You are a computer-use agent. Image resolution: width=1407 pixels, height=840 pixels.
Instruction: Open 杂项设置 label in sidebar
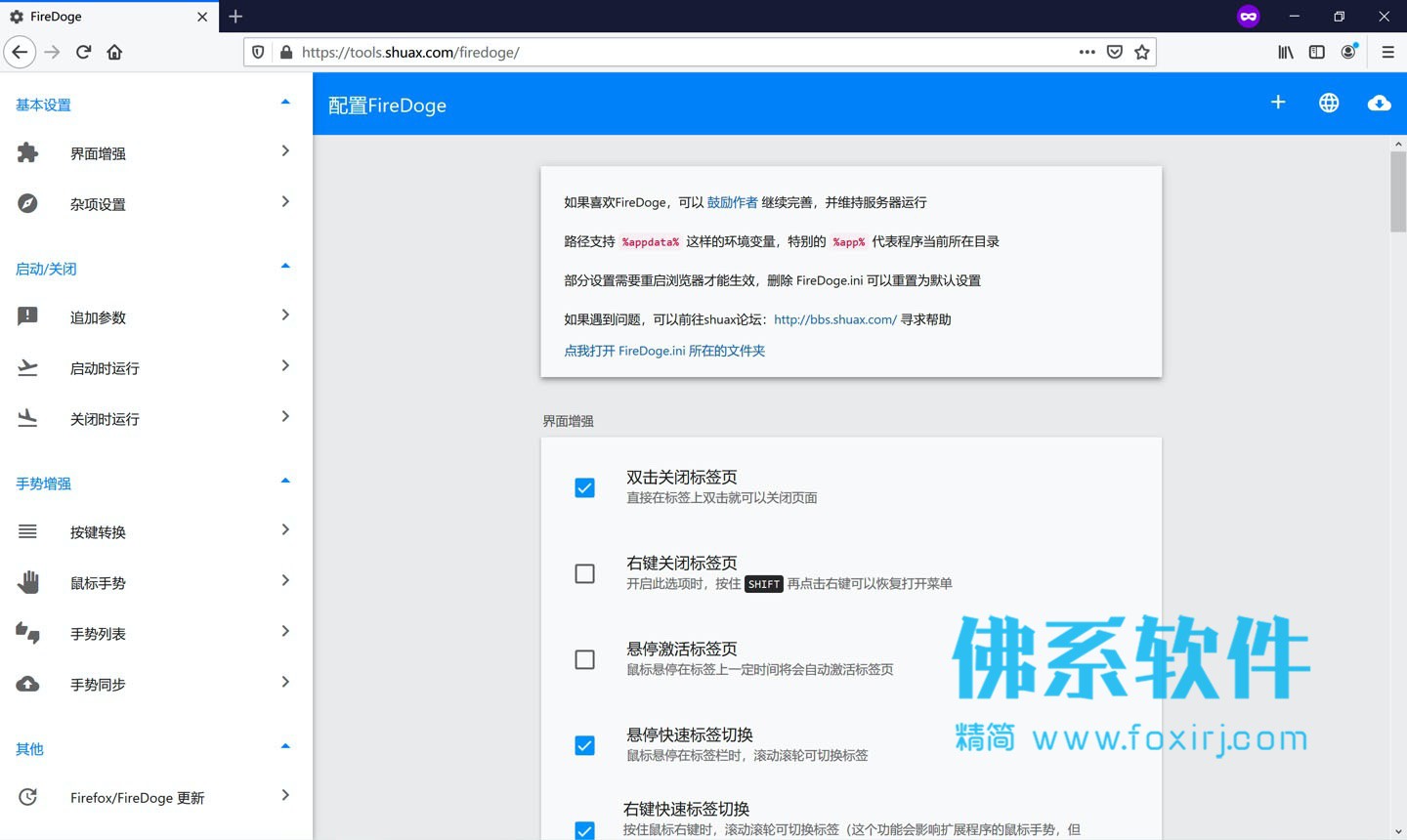pos(98,204)
